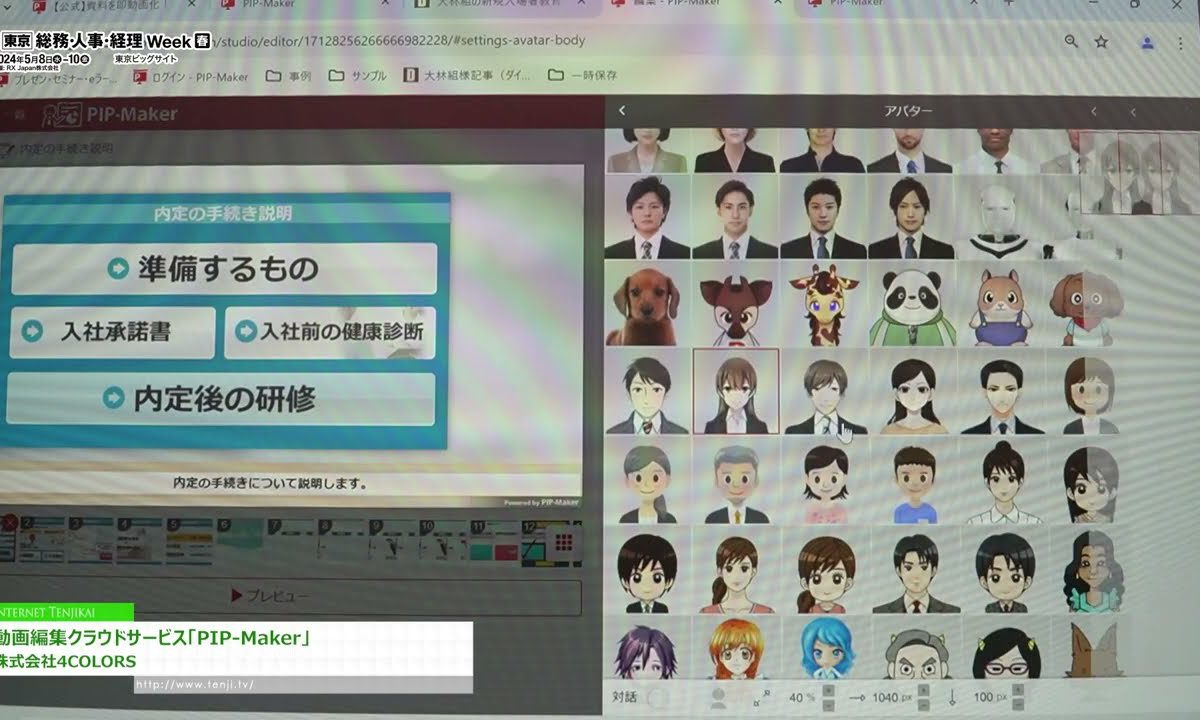This screenshot has width=1200, height=720.
Task: Bookmark this page with the star icon
Action: tap(1101, 42)
